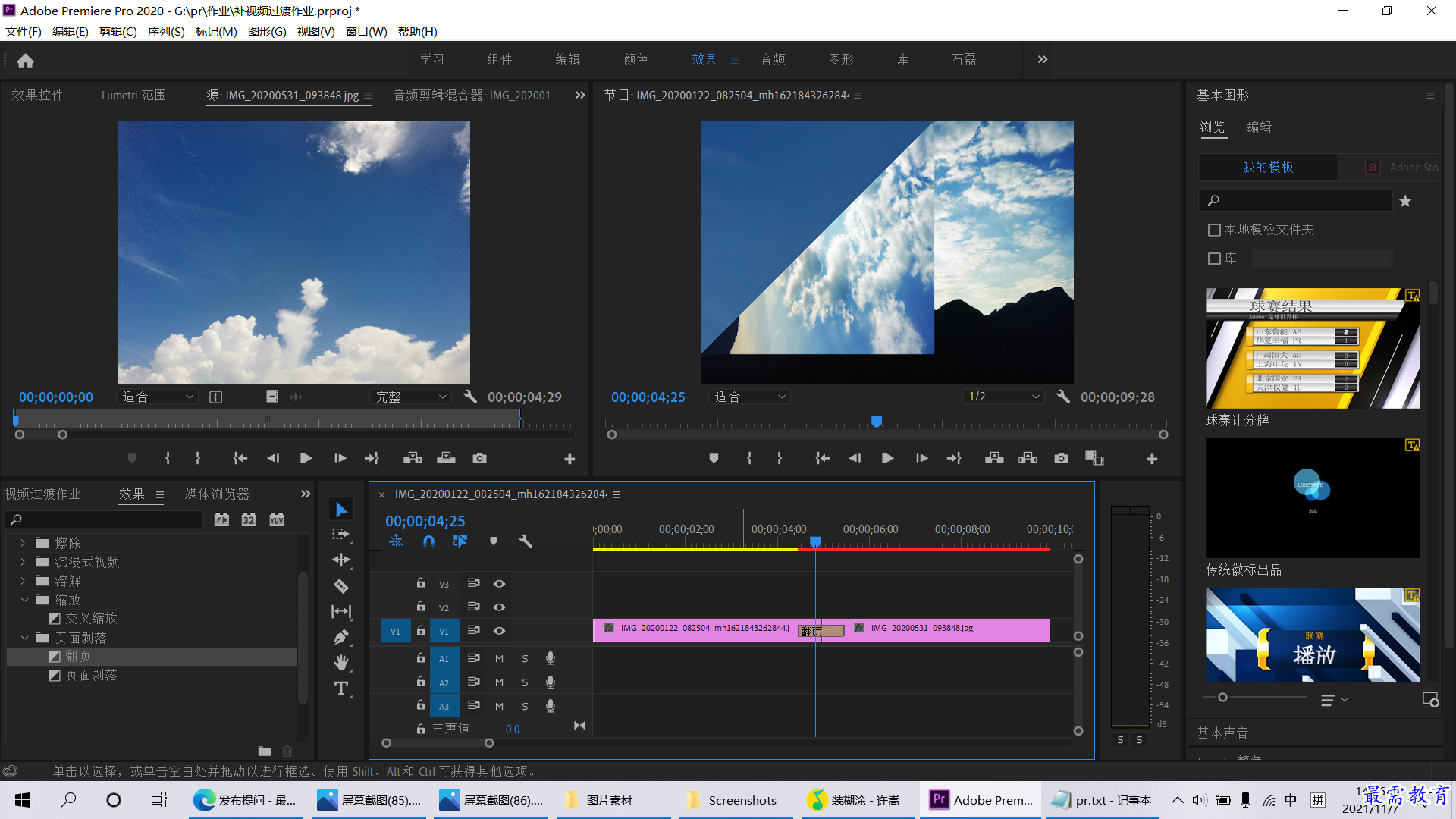Viewport: 1456px width, 819px height.
Task: Open timeline display settings wrench
Action: point(526,541)
